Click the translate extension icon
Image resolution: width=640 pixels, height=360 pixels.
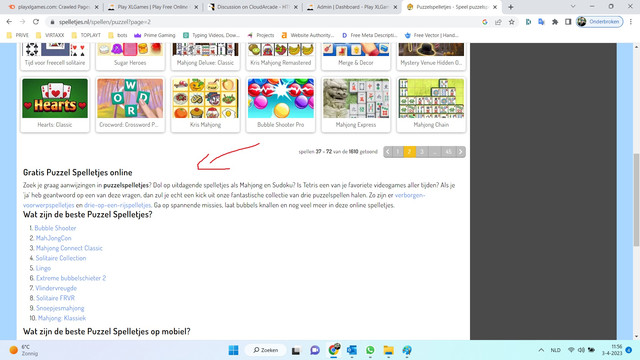[x=541, y=22]
